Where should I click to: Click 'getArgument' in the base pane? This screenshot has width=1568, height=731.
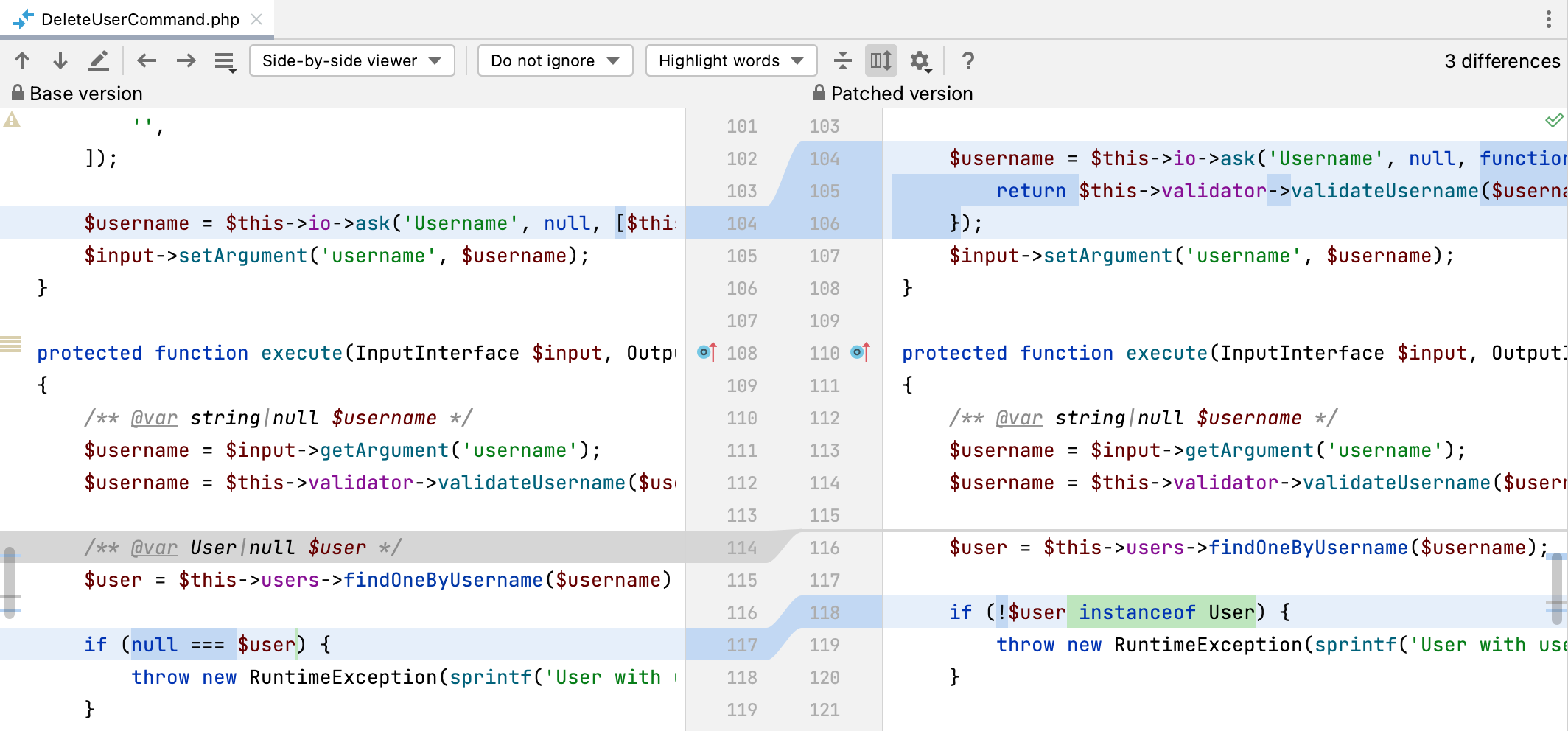384,450
